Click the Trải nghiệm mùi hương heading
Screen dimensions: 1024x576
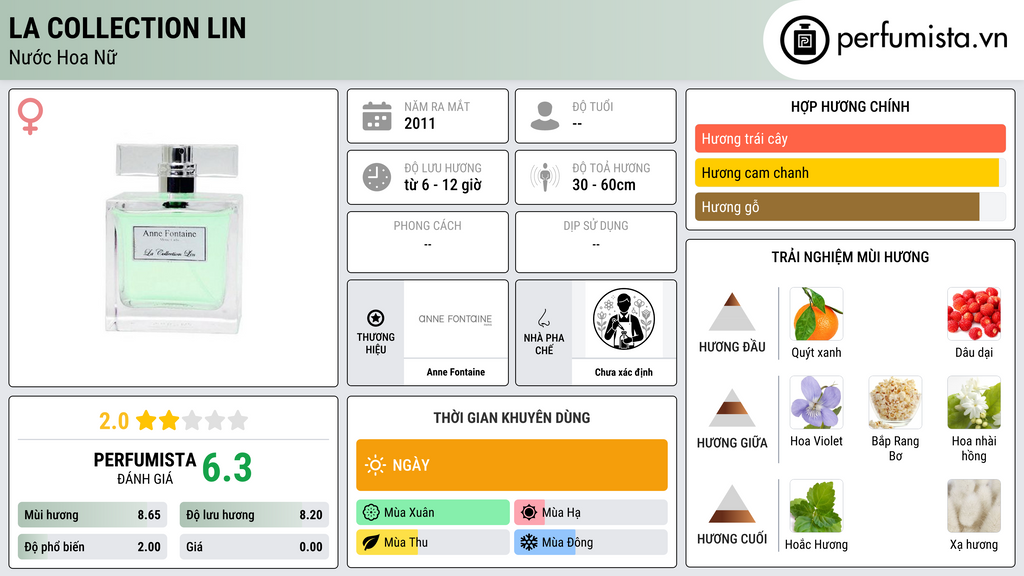click(x=850, y=257)
